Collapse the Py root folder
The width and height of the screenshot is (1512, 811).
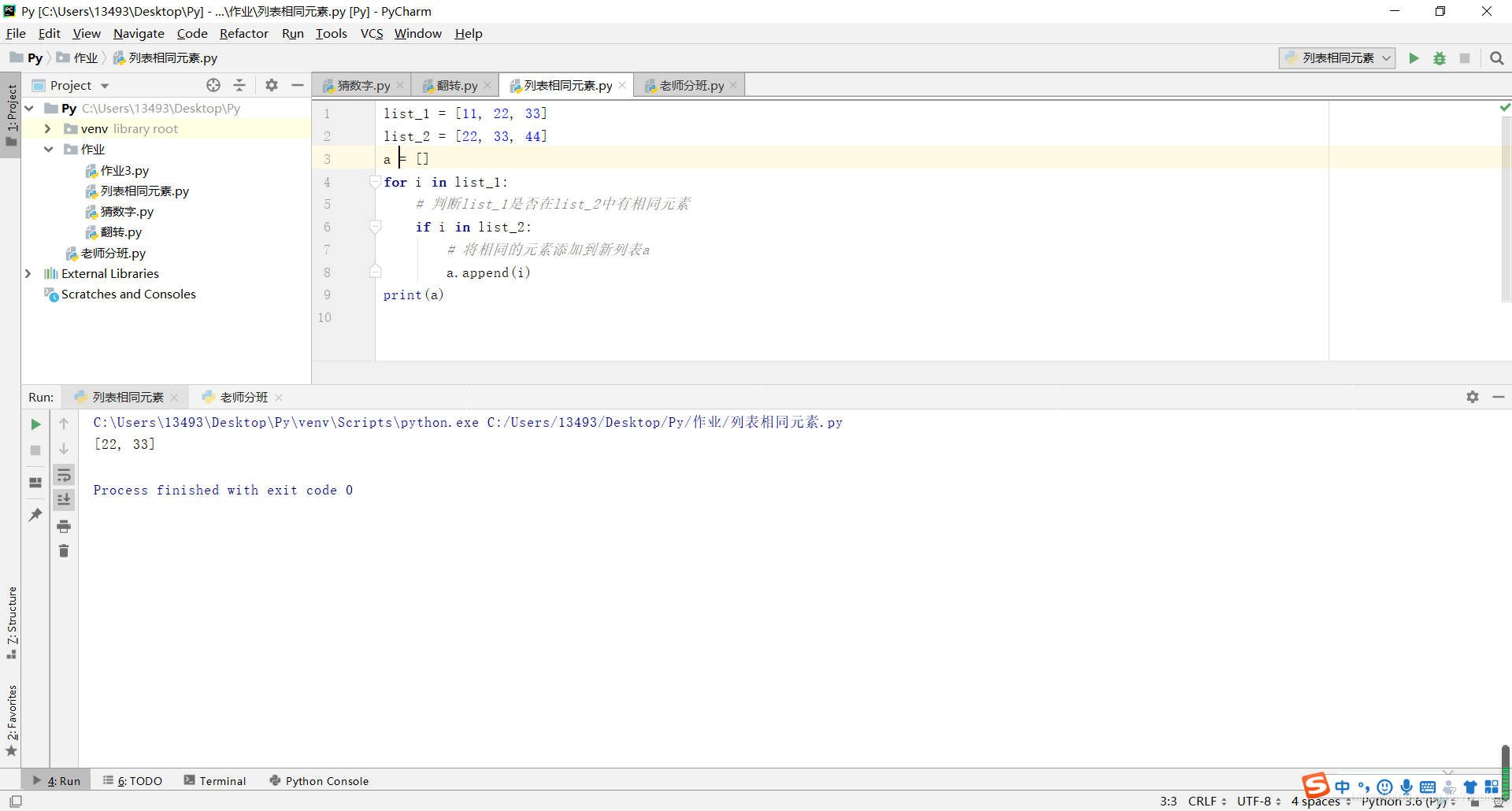29,108
